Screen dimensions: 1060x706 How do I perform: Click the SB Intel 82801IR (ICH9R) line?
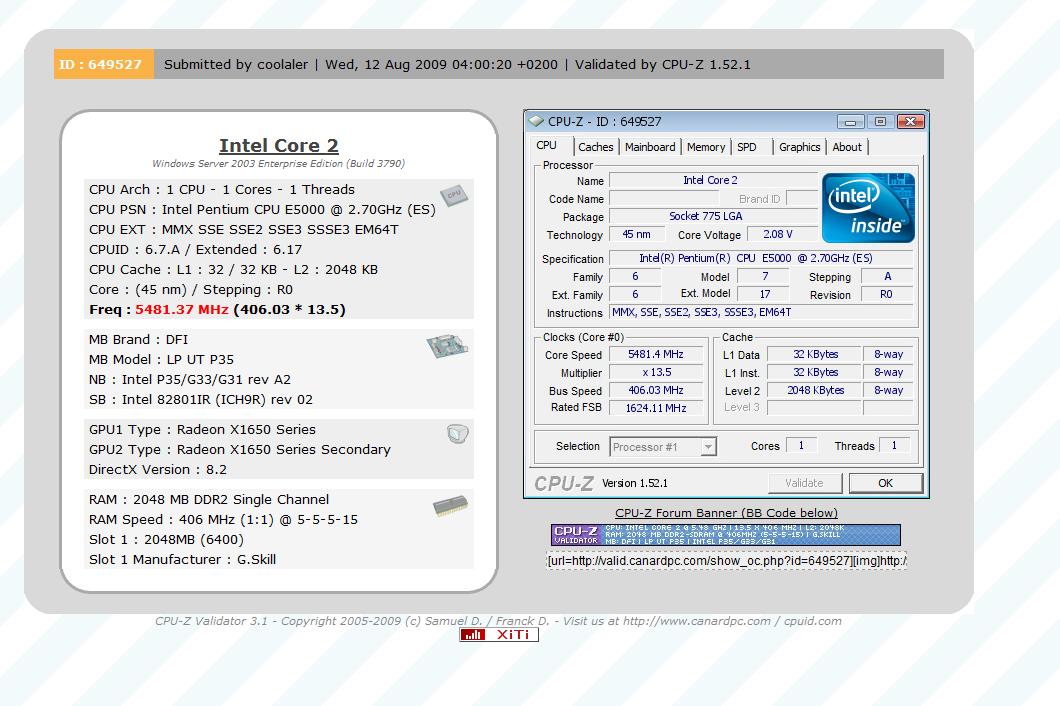(x=201, y=399)
